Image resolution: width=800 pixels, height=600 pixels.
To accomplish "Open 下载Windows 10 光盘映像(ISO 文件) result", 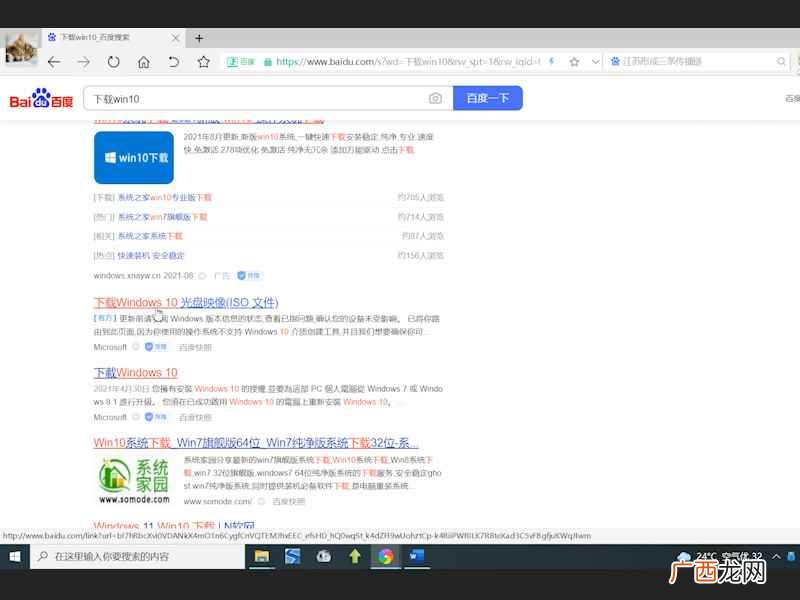I will coord(186,303).
